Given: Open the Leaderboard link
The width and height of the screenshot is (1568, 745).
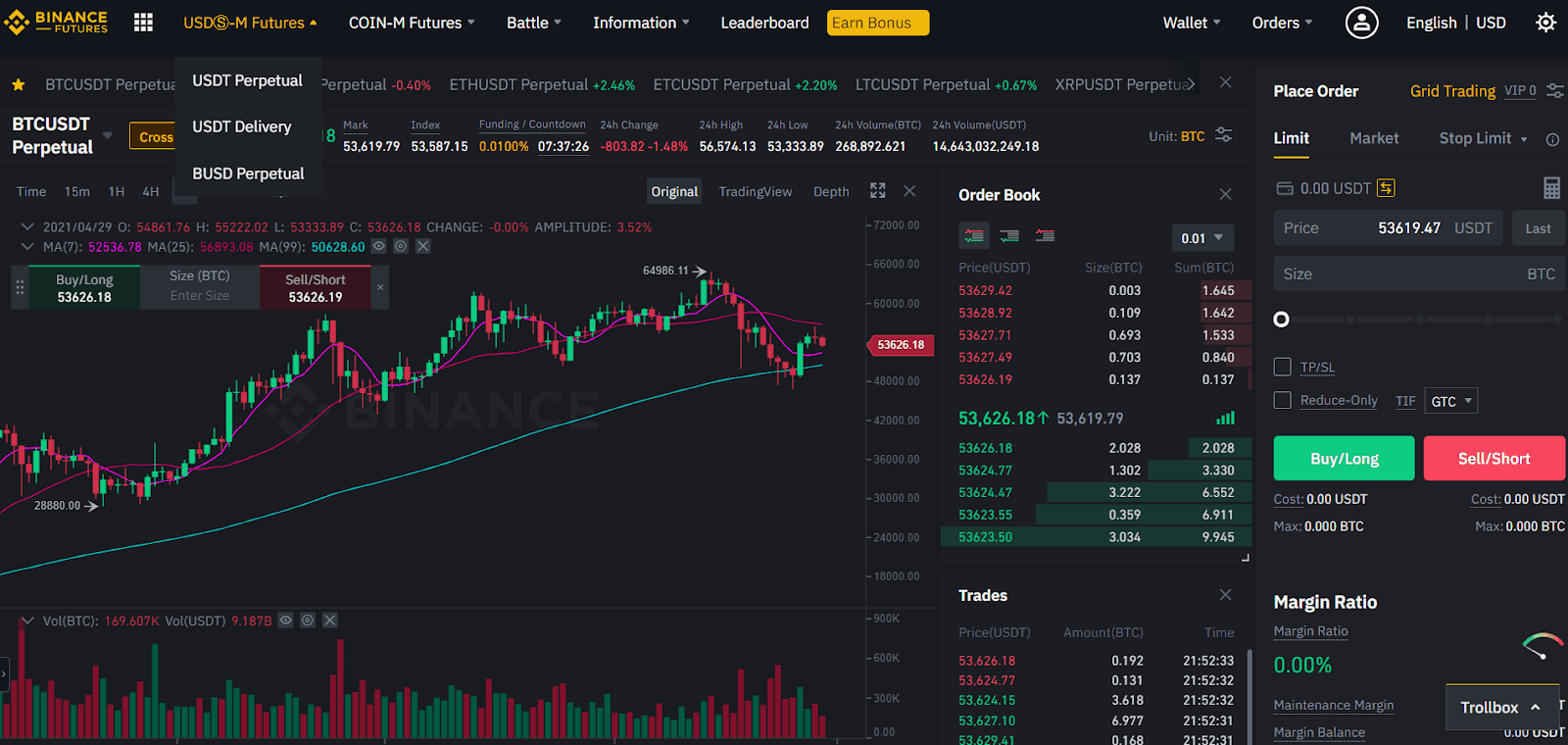Looking at the screenshot, I should coord(764,23).
